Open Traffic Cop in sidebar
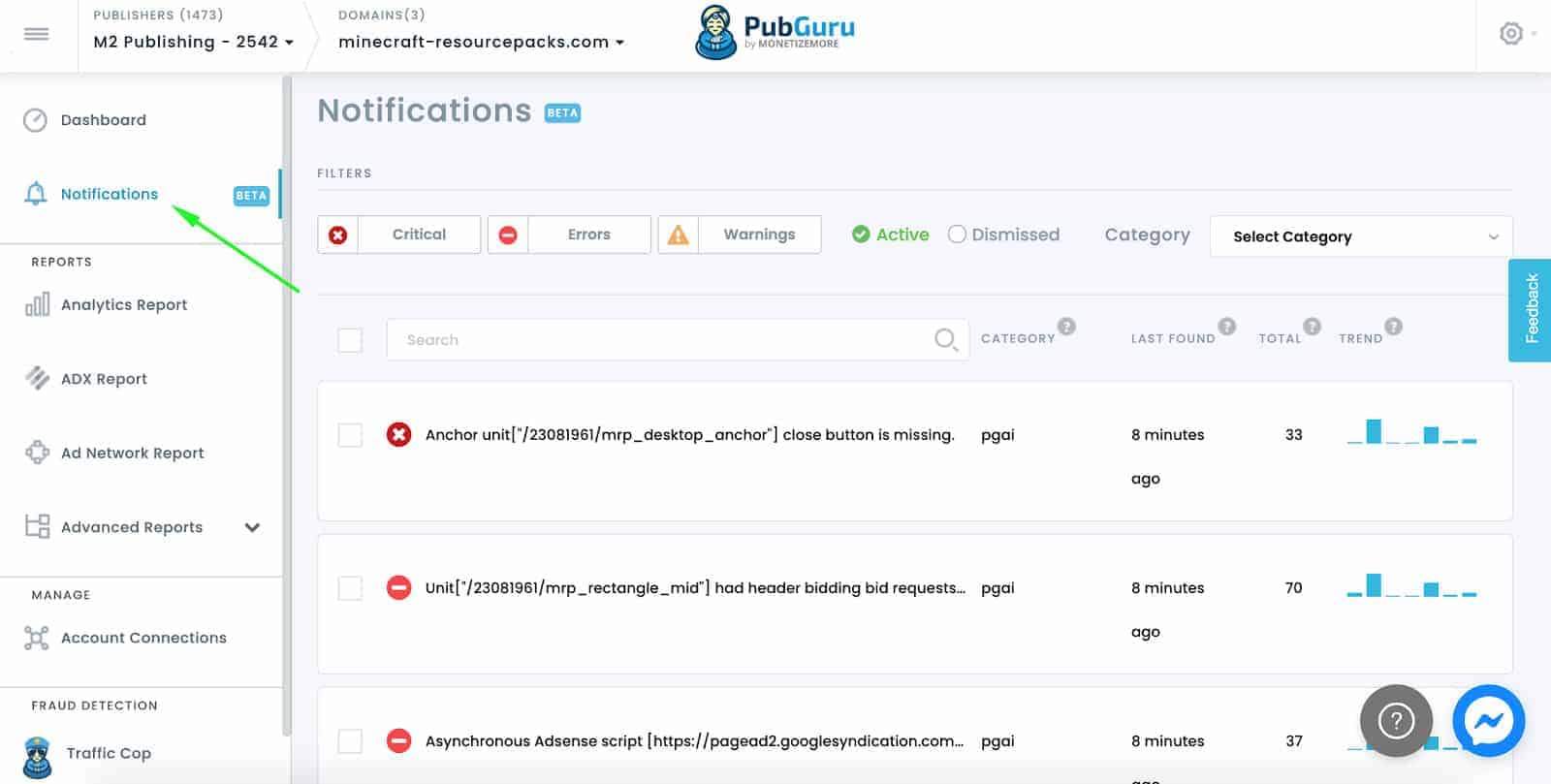 click(109, 753)
